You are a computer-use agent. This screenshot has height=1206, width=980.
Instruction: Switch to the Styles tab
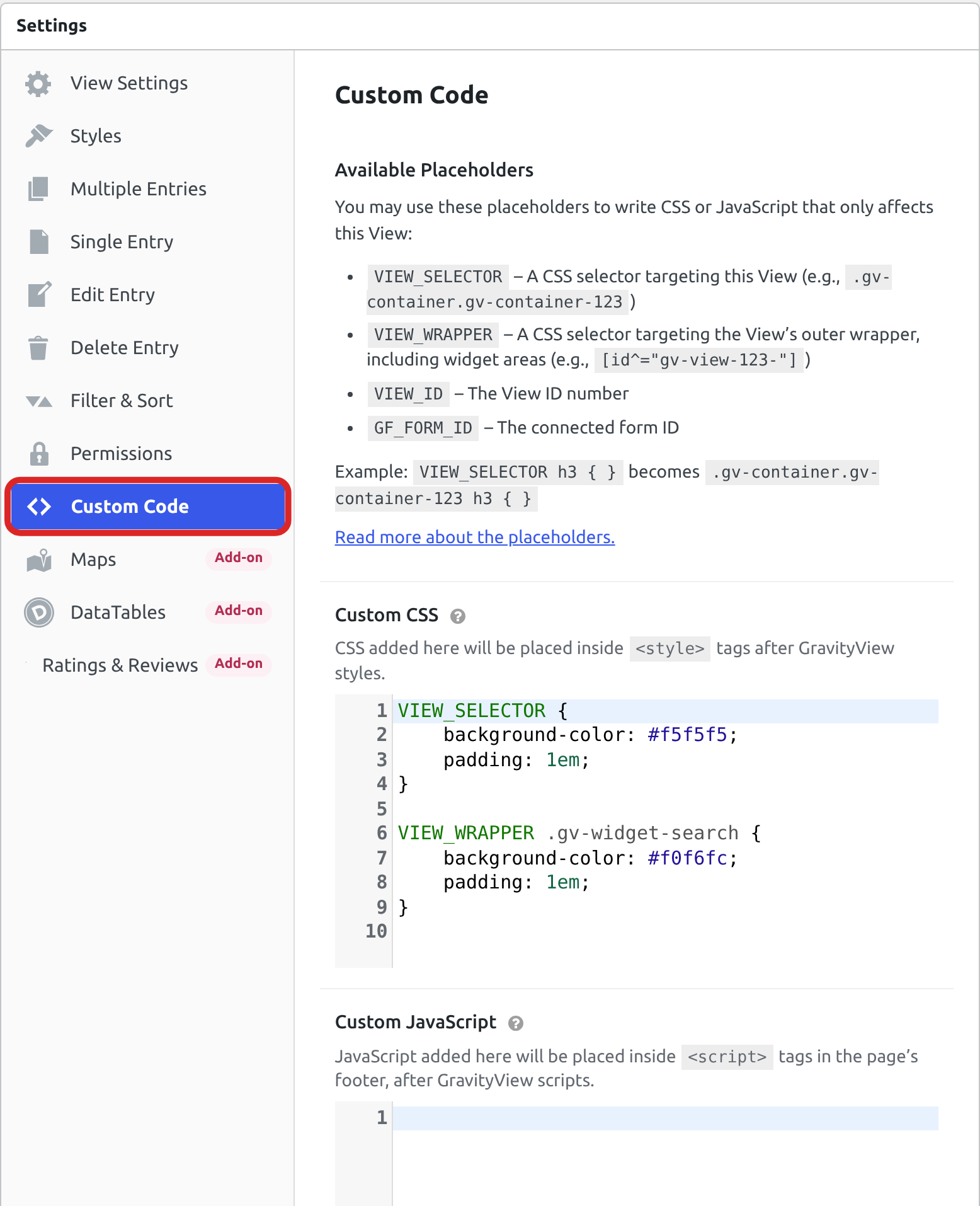[x=149, y=136]
